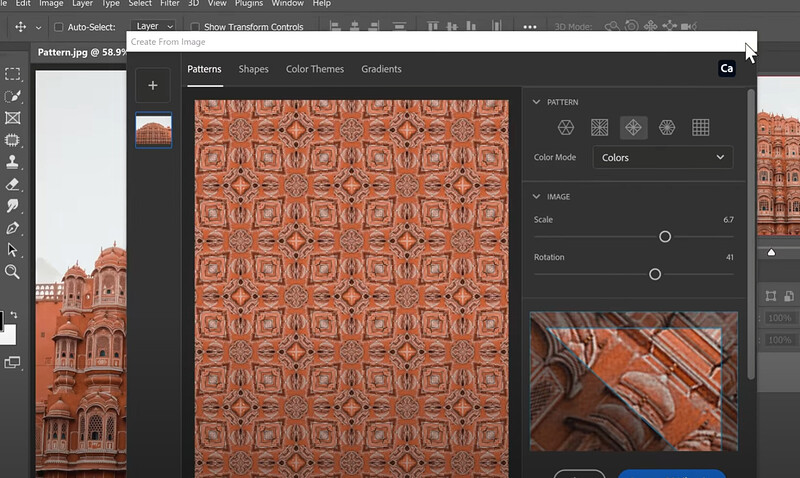
Task: Open the Layer auto-select dropdown
Action: [154, 26]
